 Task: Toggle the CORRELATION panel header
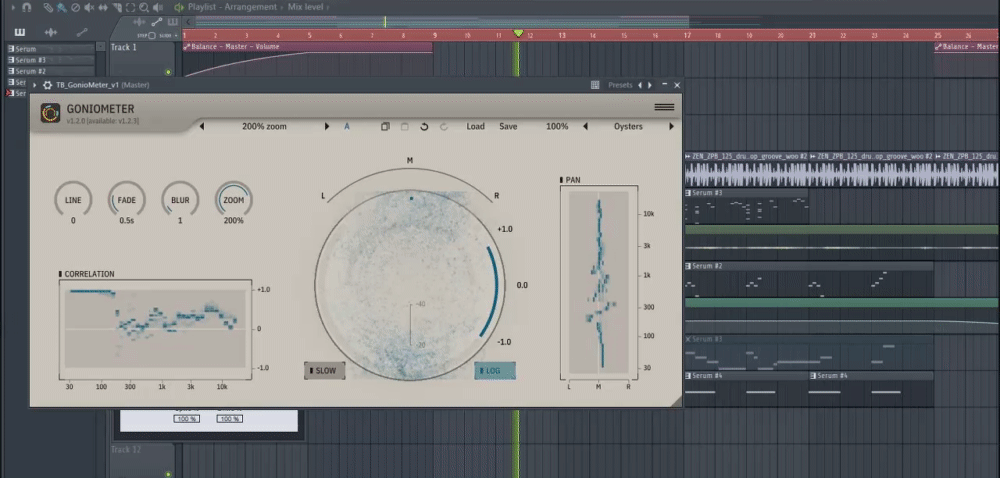click(x=87, y=274)
